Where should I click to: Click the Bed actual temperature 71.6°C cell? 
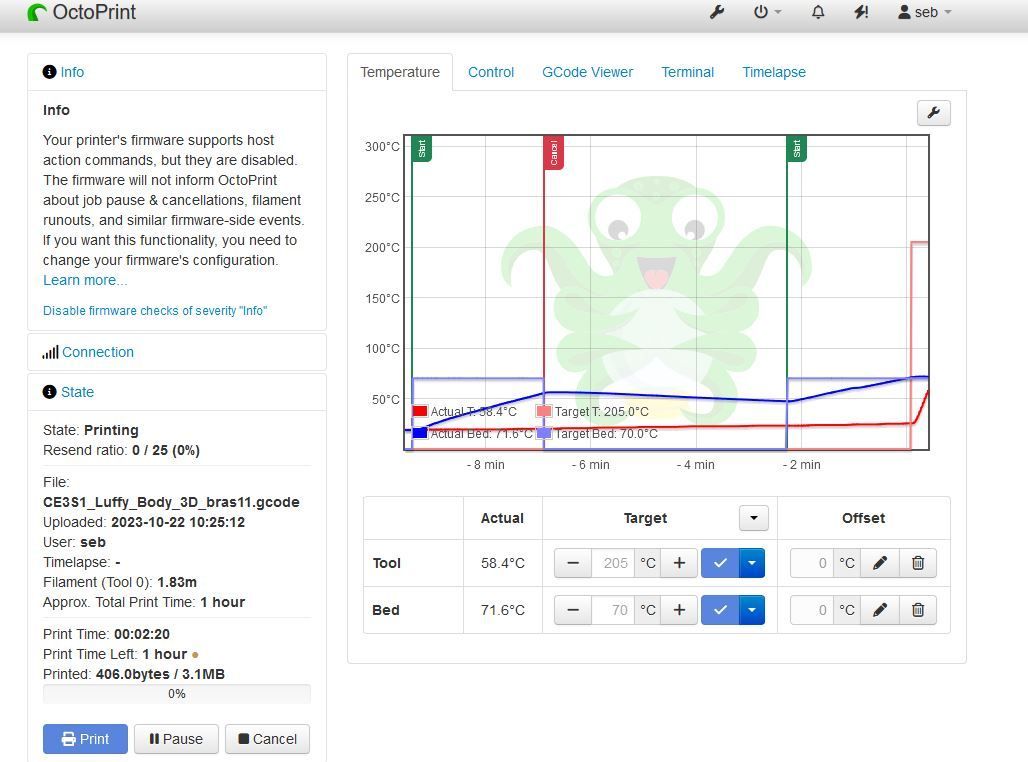[x=503, y=611]
